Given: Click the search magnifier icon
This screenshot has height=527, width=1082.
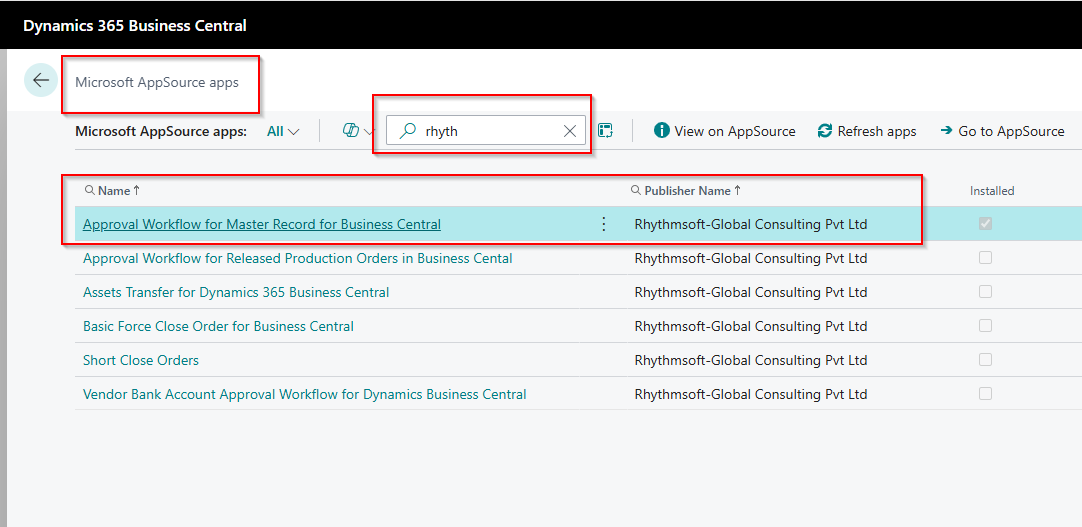Looking at the screenshot, I should click(408, 130).
